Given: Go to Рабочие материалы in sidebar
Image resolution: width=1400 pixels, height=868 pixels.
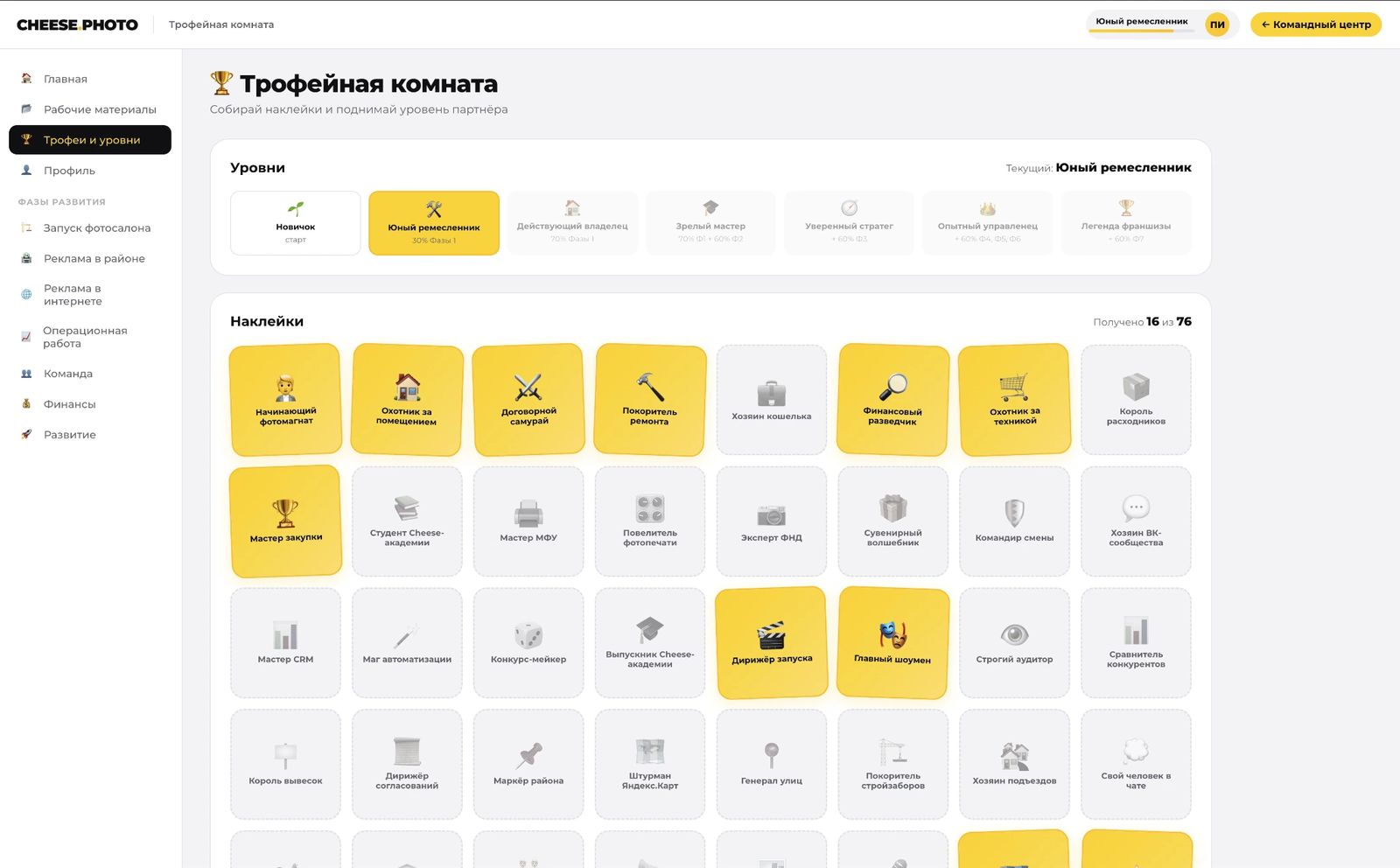Looking at the screenshot, I should click(x=90, y=109).
